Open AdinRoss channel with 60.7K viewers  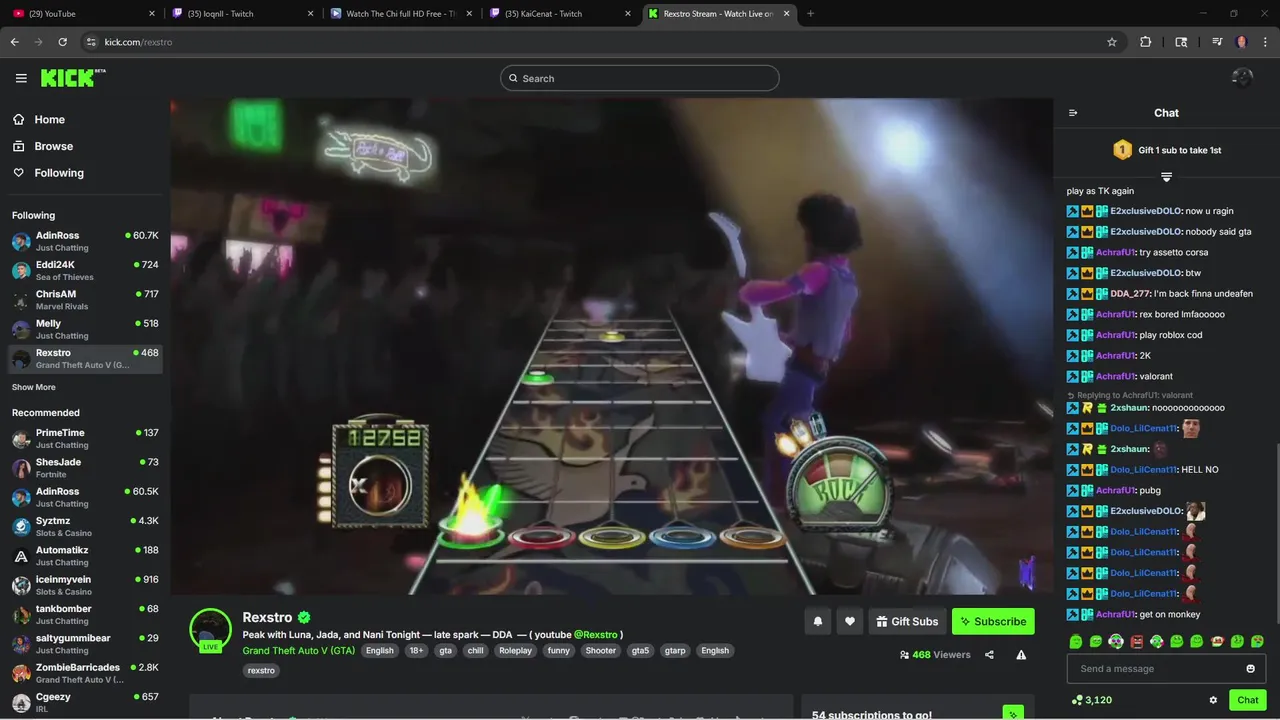pyautogui.click(x=85, y=241)
